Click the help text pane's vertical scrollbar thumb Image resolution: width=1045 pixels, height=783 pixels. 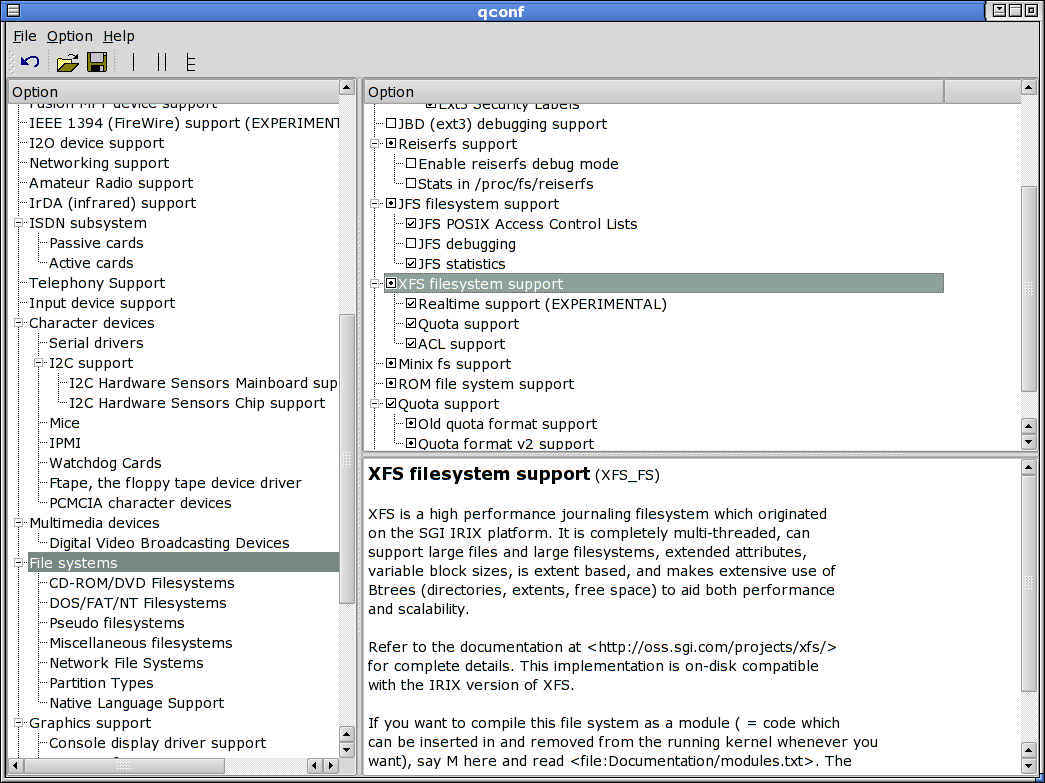[1028, 584]
